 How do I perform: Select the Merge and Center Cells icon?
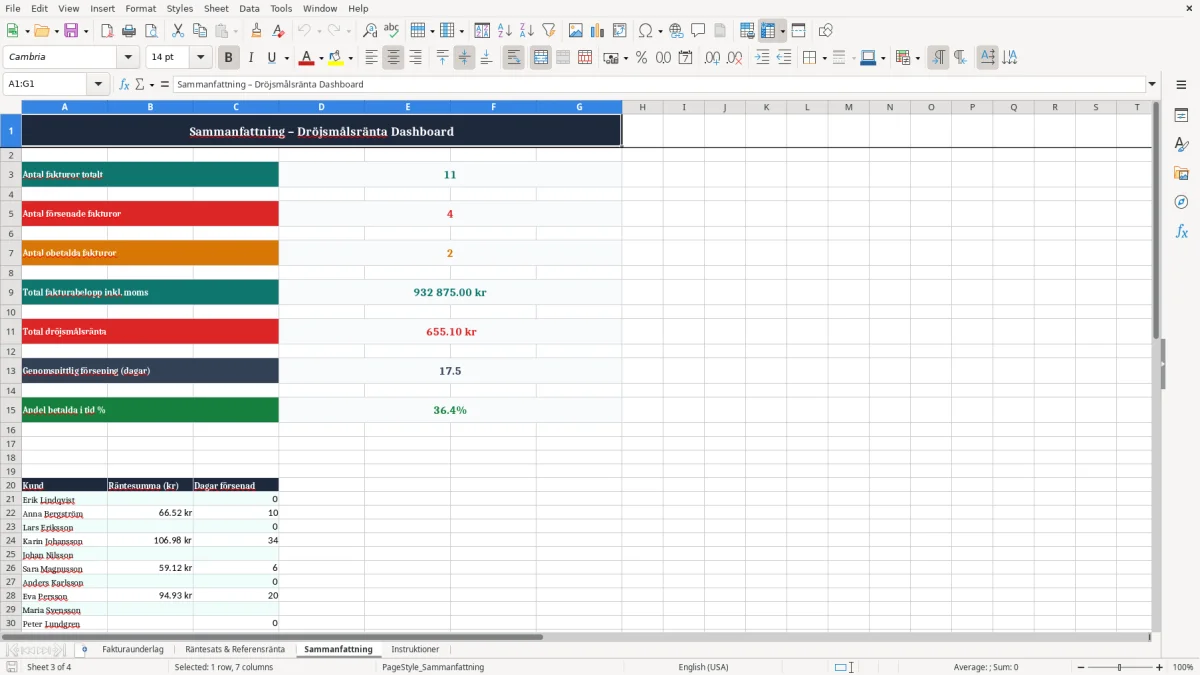541,58
